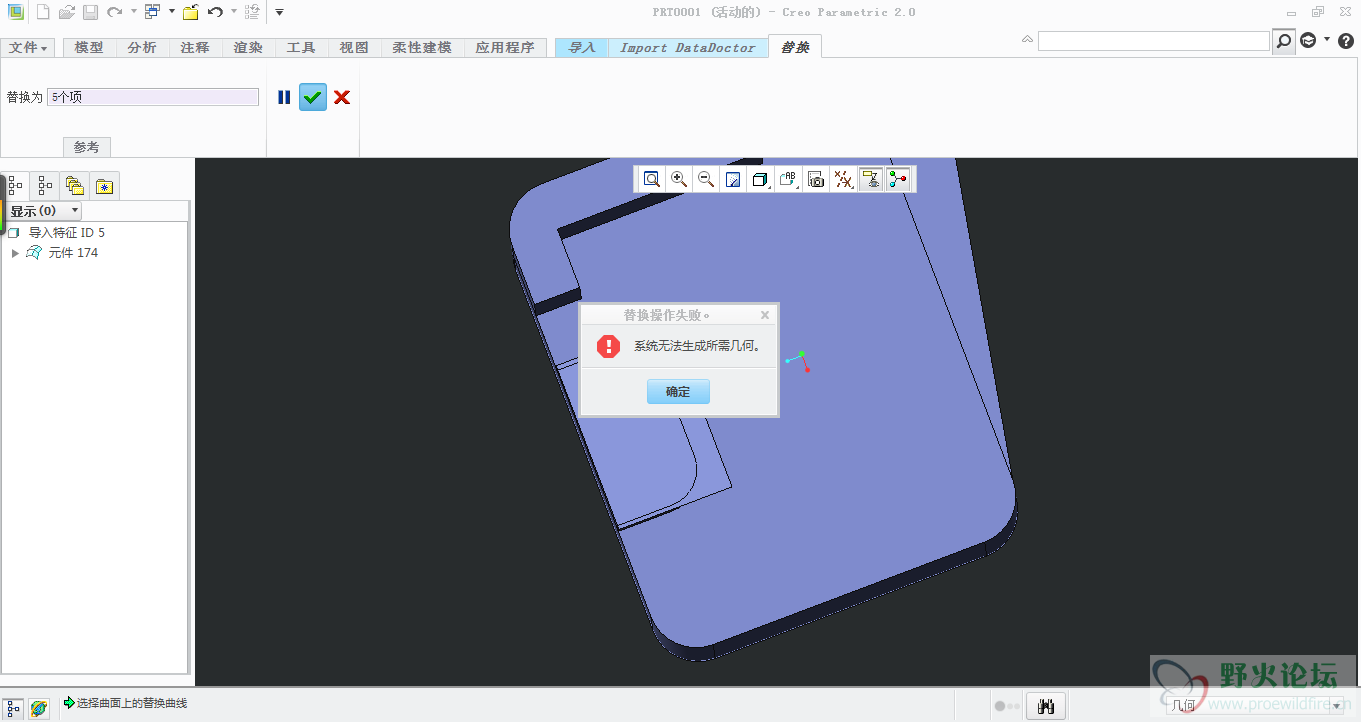
Task: Accept replace with green checkmark
Action: (313, 97)
